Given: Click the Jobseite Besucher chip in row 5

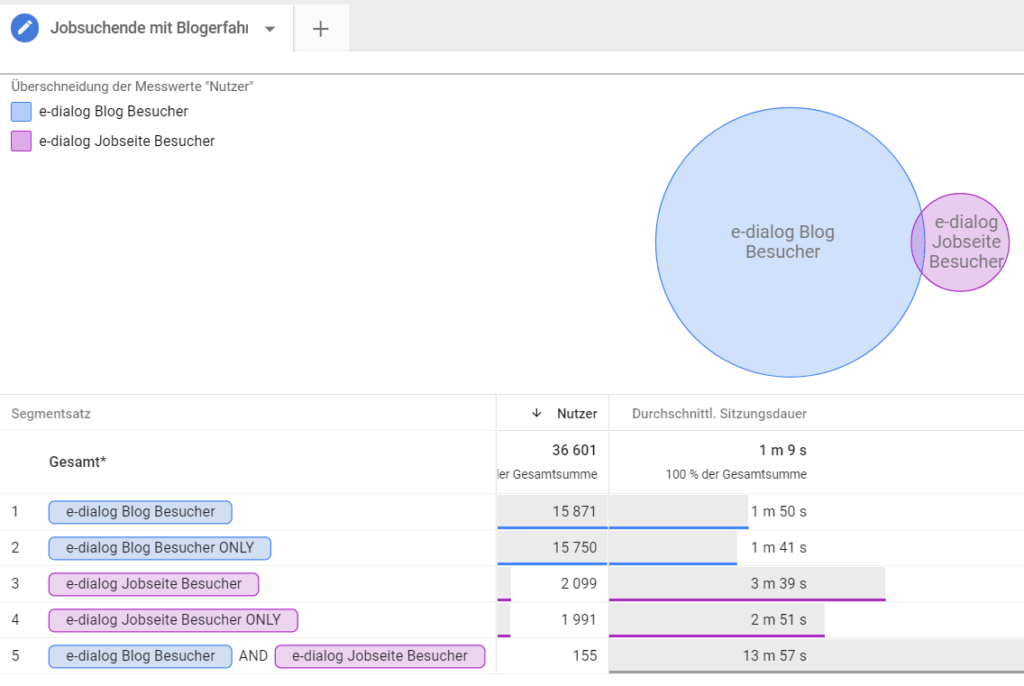Looking at the screenshot, I should coord(379,656).
